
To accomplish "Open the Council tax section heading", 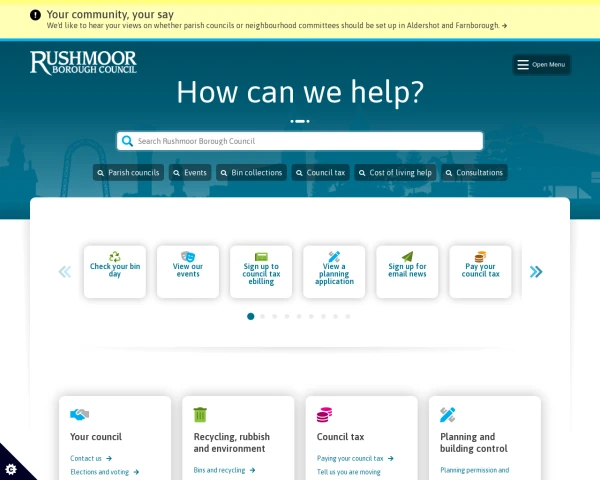I will coord(341,437).
